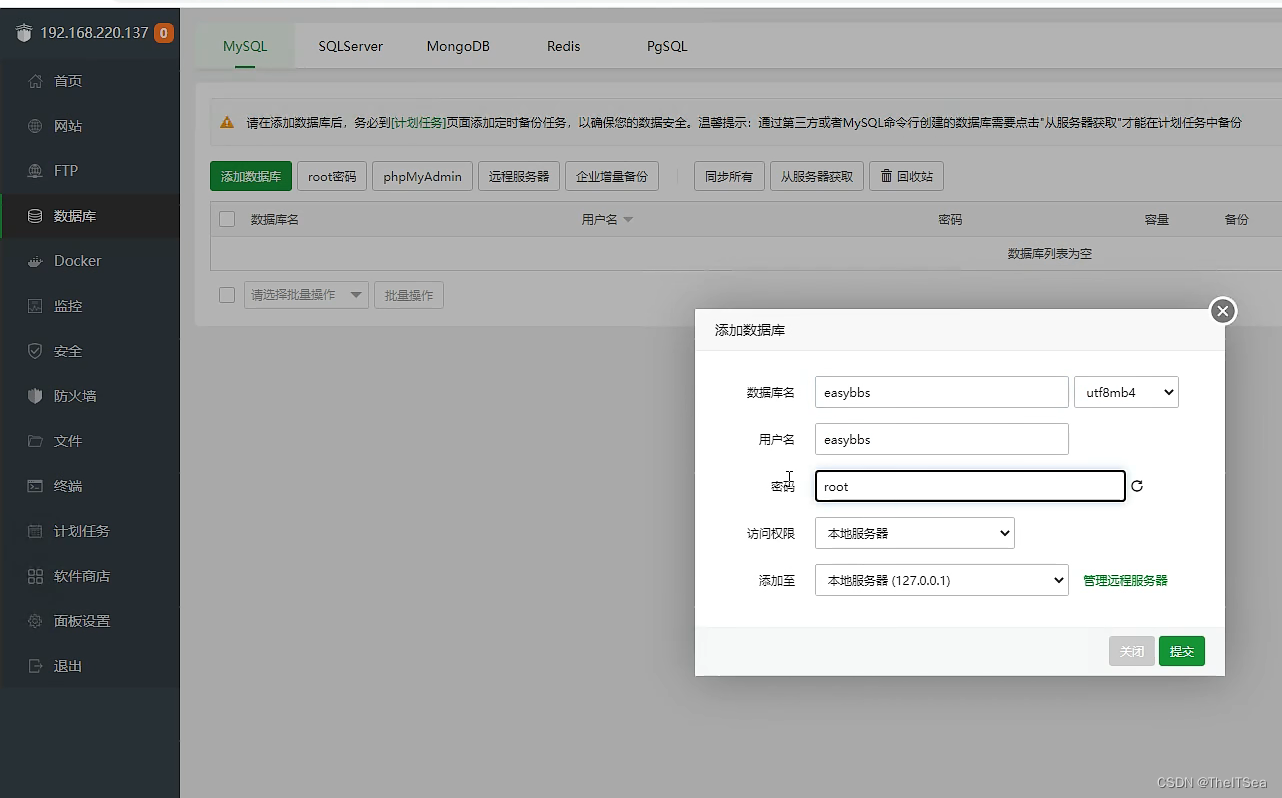Open the 添加至 本地服务器 (127.0.0.1) dropdown

(942, 580)
